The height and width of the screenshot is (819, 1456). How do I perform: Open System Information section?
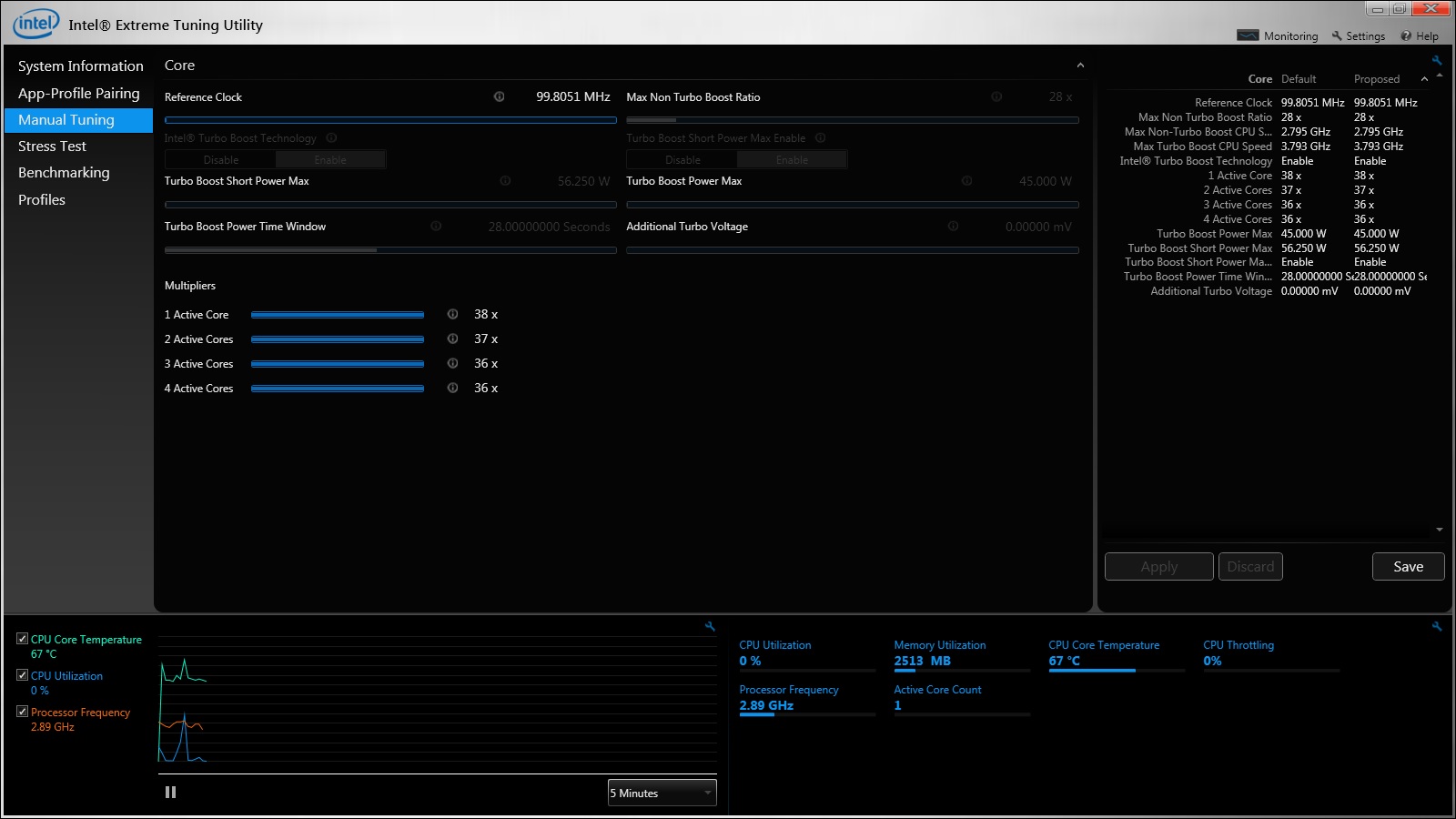tap(81, 66)
